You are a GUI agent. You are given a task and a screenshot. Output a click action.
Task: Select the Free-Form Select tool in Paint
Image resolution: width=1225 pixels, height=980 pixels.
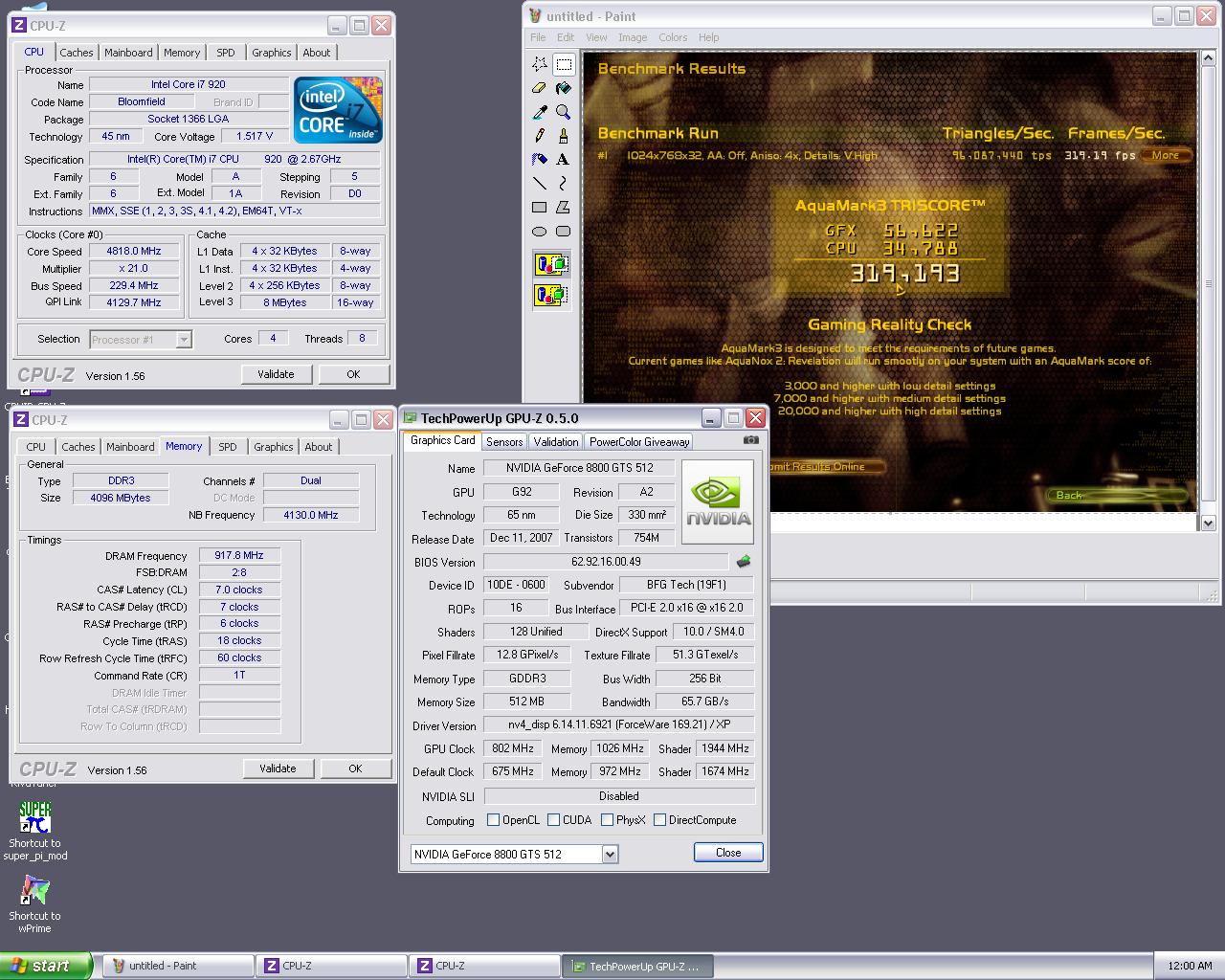pos(540,64)
